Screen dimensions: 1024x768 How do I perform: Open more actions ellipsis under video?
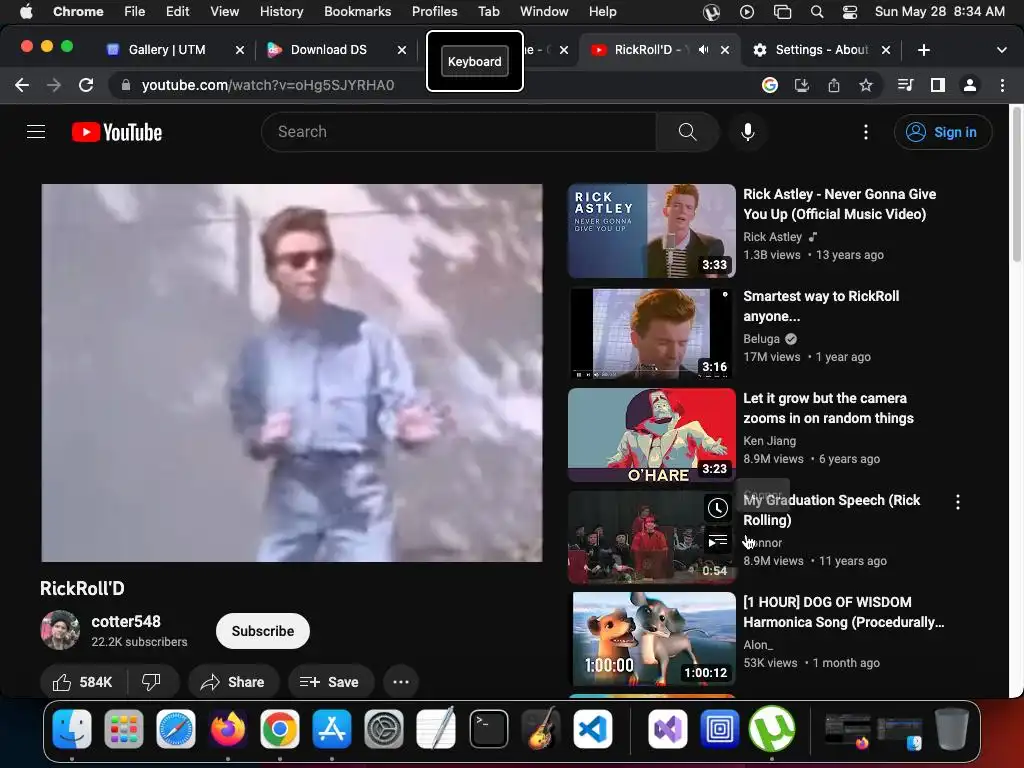click(x=401, y=682)
